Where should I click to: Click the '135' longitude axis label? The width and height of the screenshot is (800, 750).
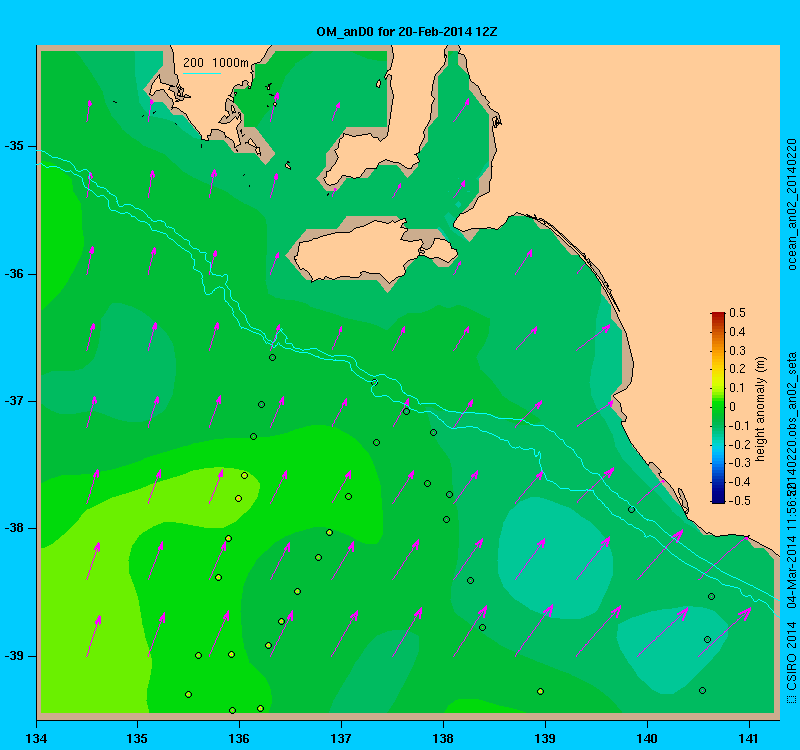pos(137,738)
